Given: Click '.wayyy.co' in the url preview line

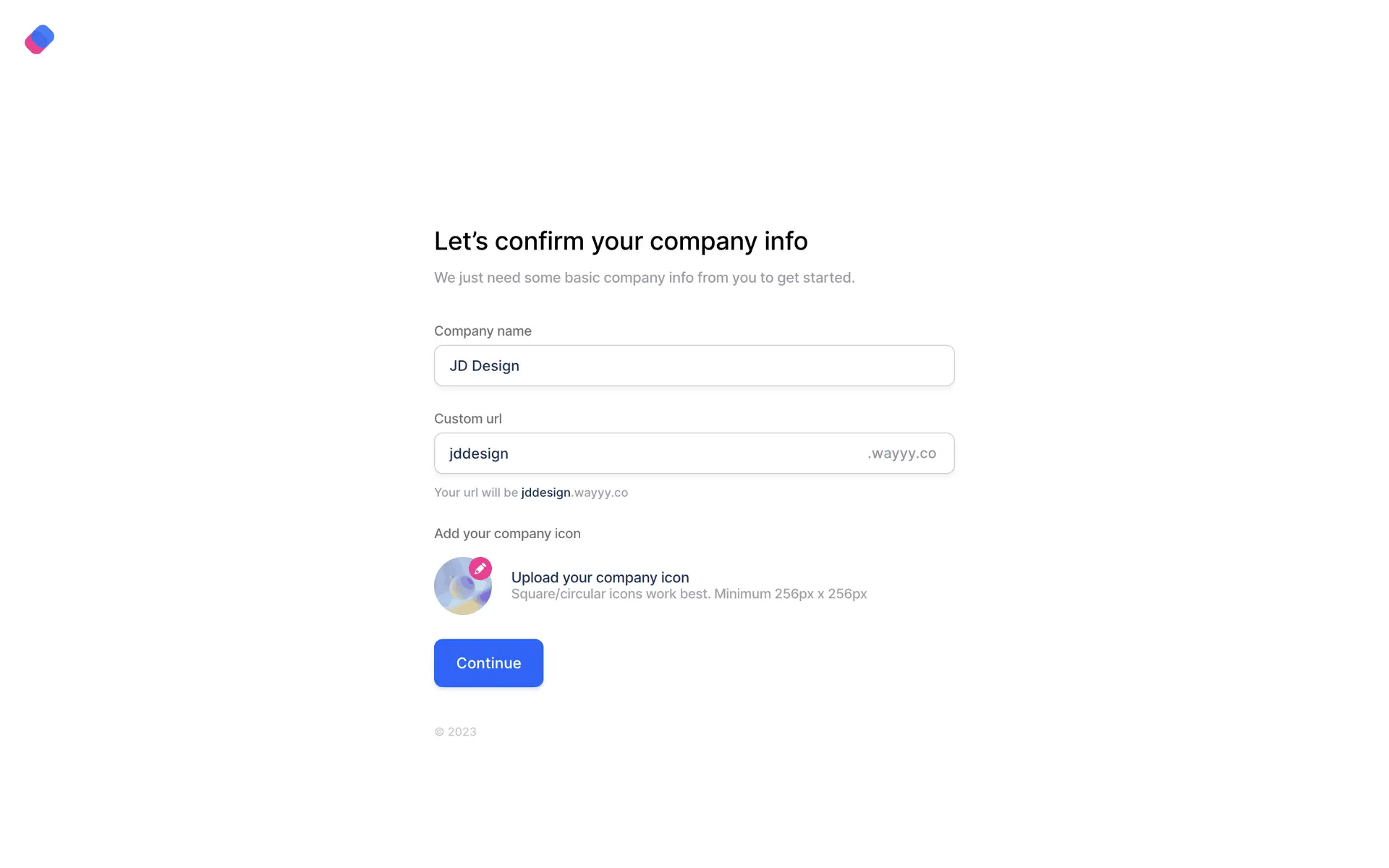Looking at the screenshot, I should pyautogui.click(x=600, y=493).
